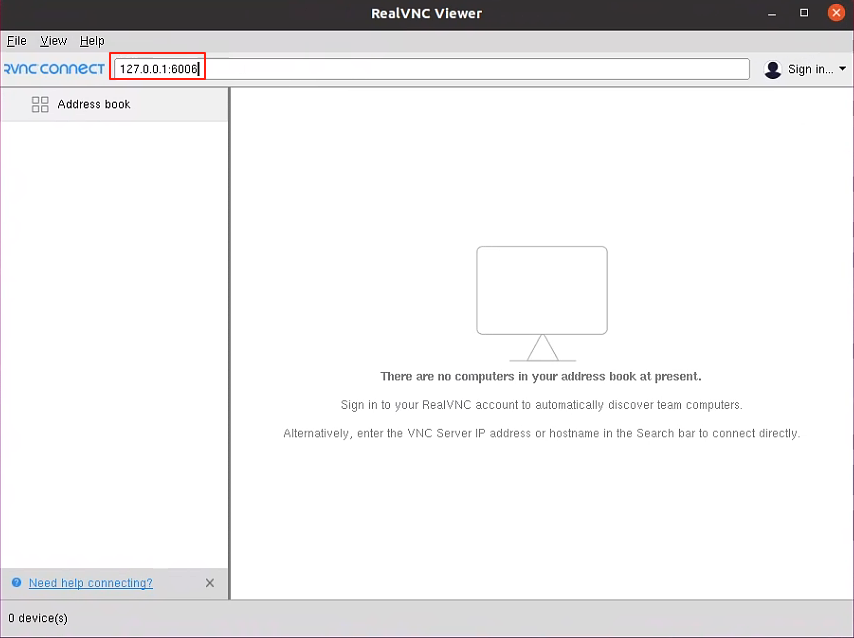Screen dimensions: 854x638
Task: Select Address book in the sidebar
Action: click(x=93, y=103)
